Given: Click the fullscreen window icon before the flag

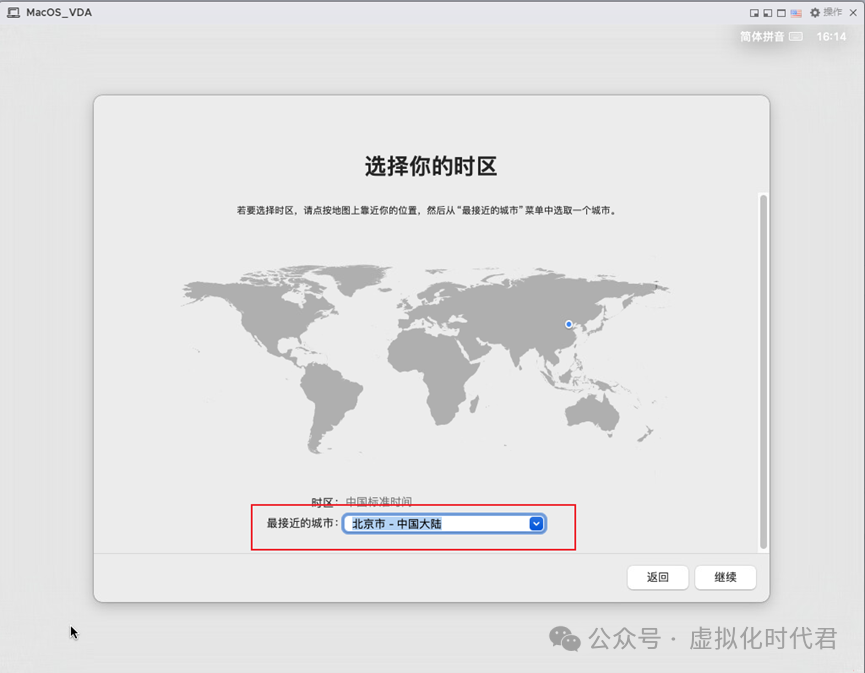Looking at the screenshot, I should pos(781,12).
